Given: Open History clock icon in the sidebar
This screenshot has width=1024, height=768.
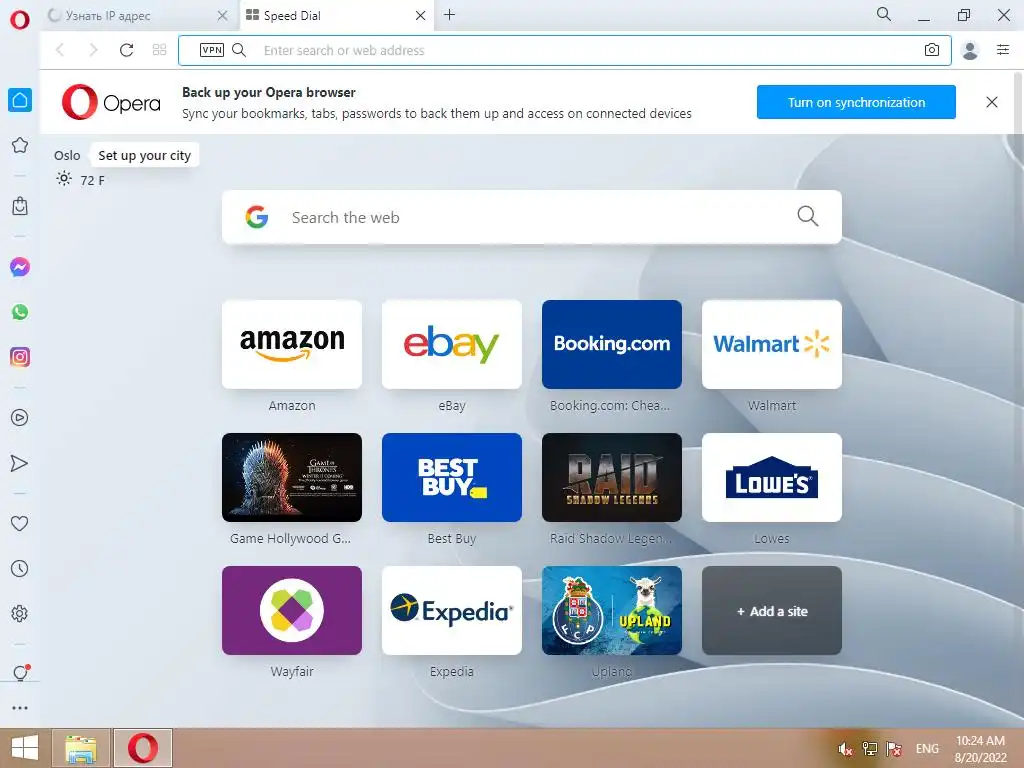Looking at the screenshot, I should 20,569.
